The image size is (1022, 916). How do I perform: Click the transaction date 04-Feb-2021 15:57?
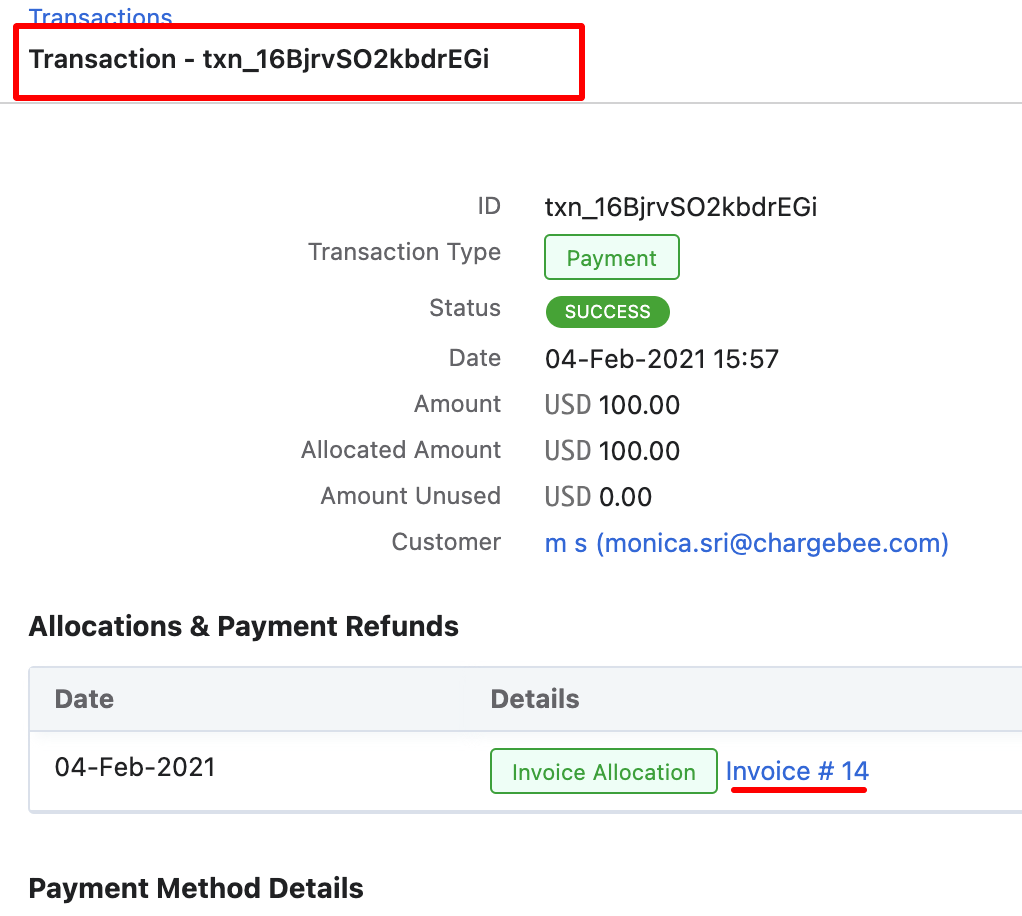click(661, 359)
